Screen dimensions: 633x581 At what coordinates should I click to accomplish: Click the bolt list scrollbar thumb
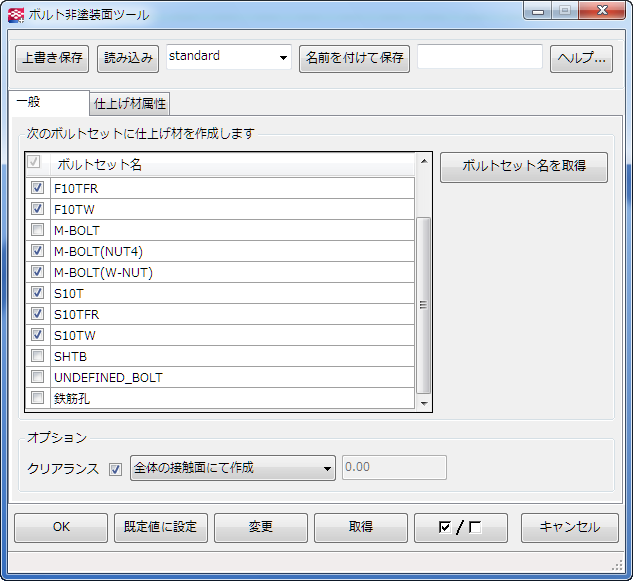coord(423,305)
